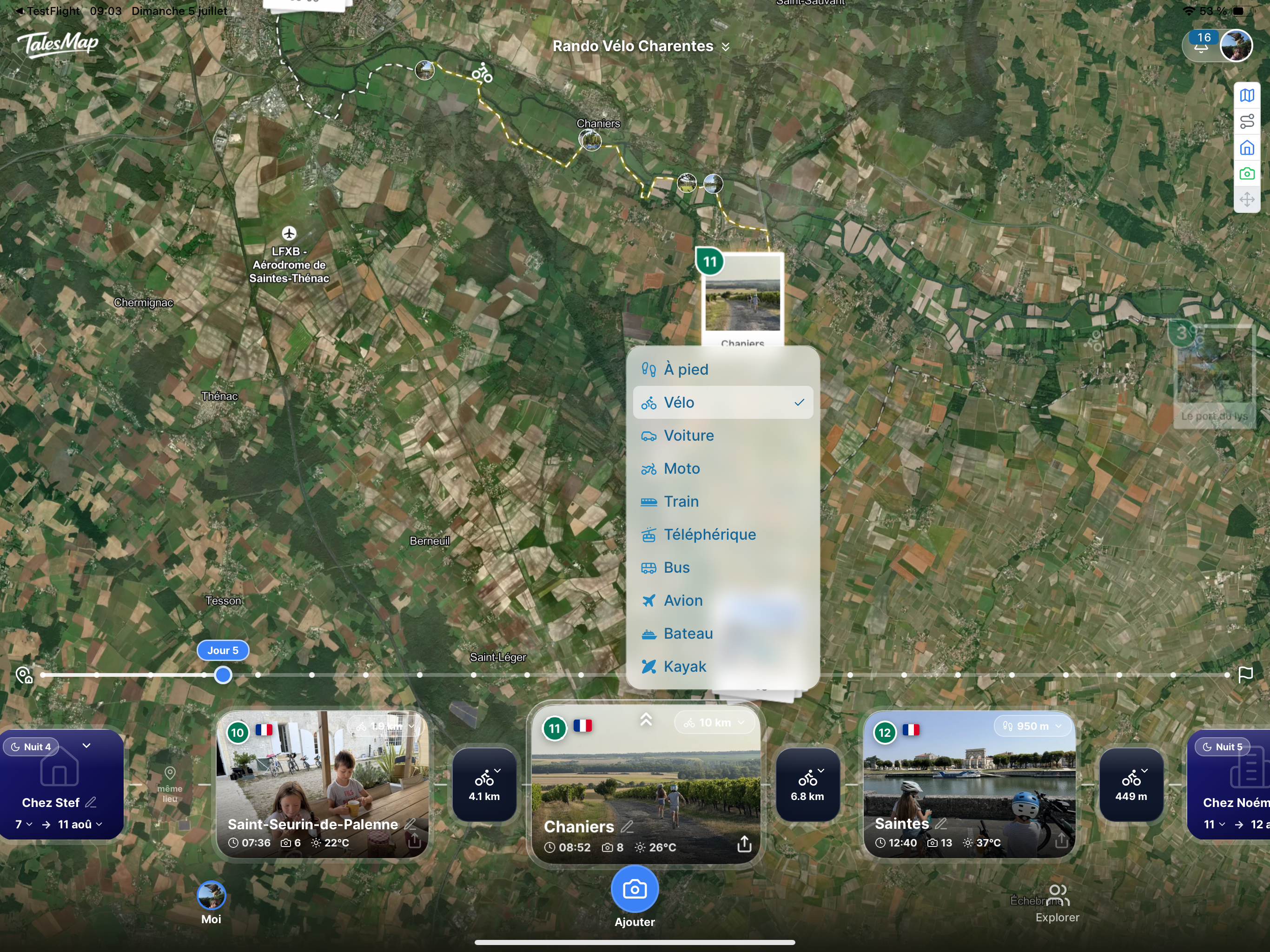The height and width of the screenshot is (952, 1270).
Task: Tap the LFXB aerodrome airplane icon
Action: tap(289, 233)
